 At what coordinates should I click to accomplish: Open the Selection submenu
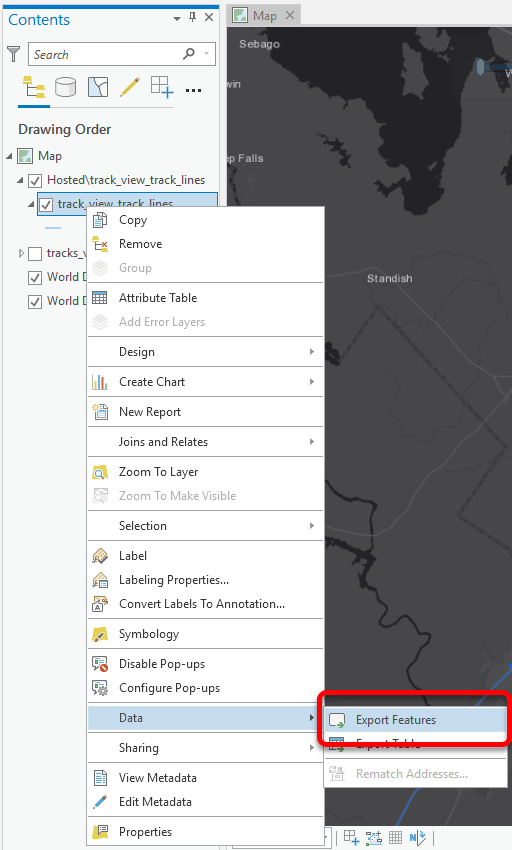206,526
